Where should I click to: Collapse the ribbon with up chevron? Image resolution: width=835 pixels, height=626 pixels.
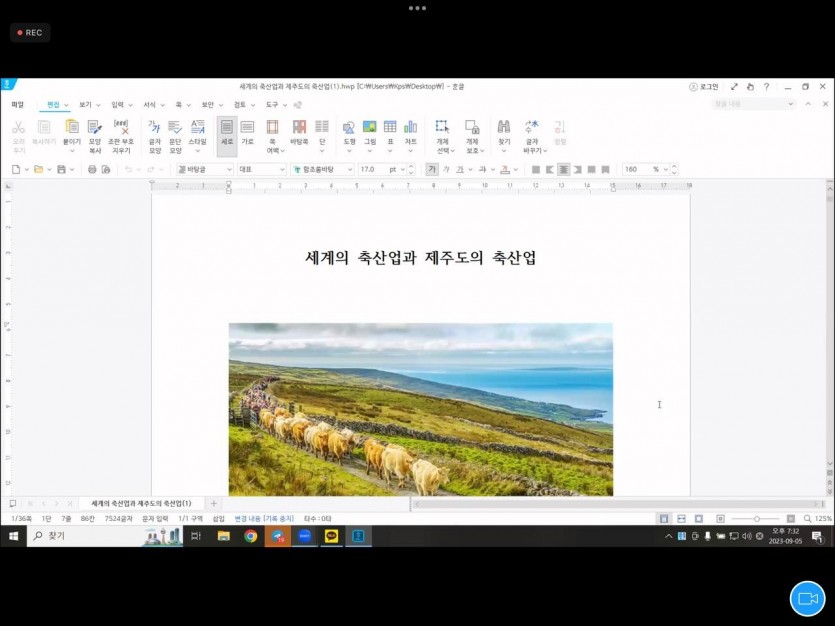pos(808,104)
